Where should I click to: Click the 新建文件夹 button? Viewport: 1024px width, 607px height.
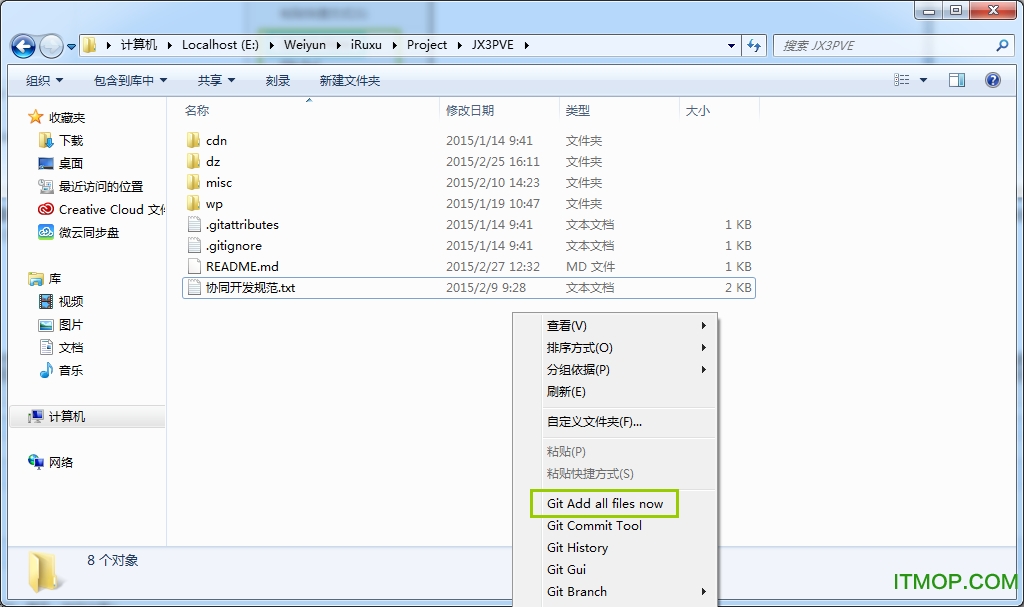pos(349,80)
